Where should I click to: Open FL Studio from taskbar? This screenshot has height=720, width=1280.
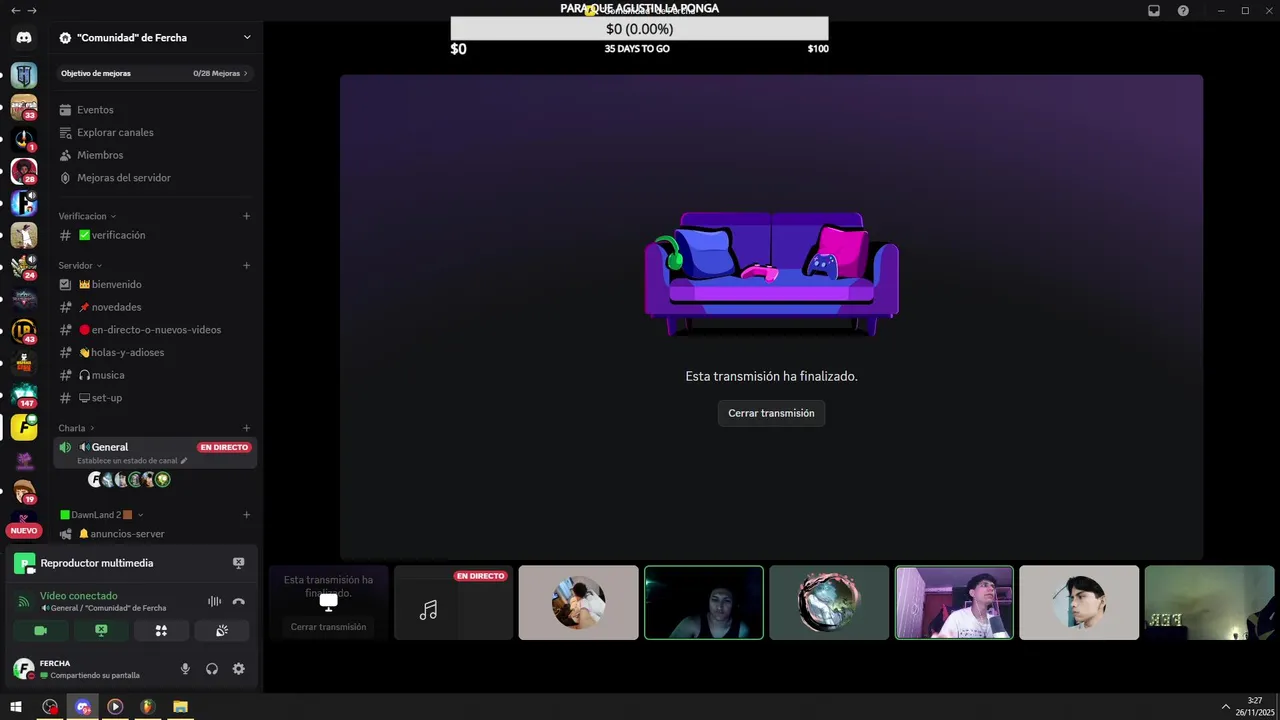point(147,706)
